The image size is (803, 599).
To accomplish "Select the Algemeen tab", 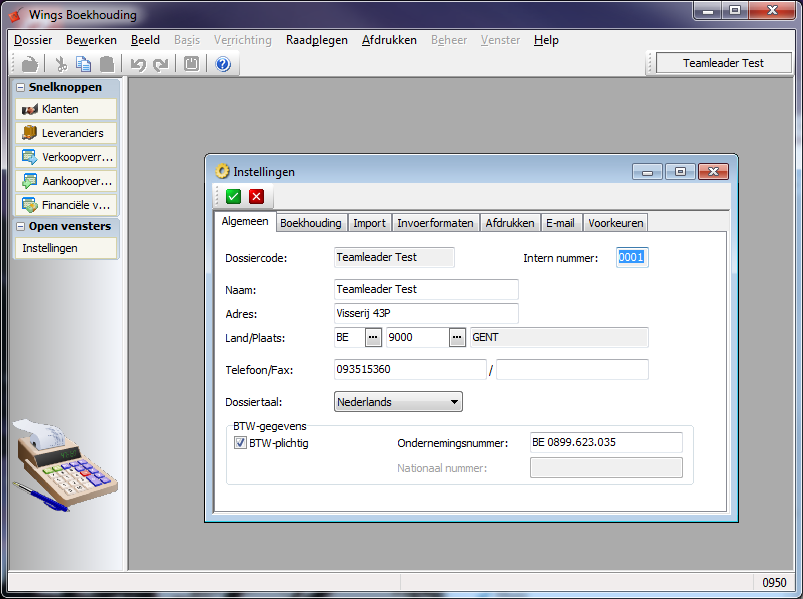I will (x=245, y=221).
